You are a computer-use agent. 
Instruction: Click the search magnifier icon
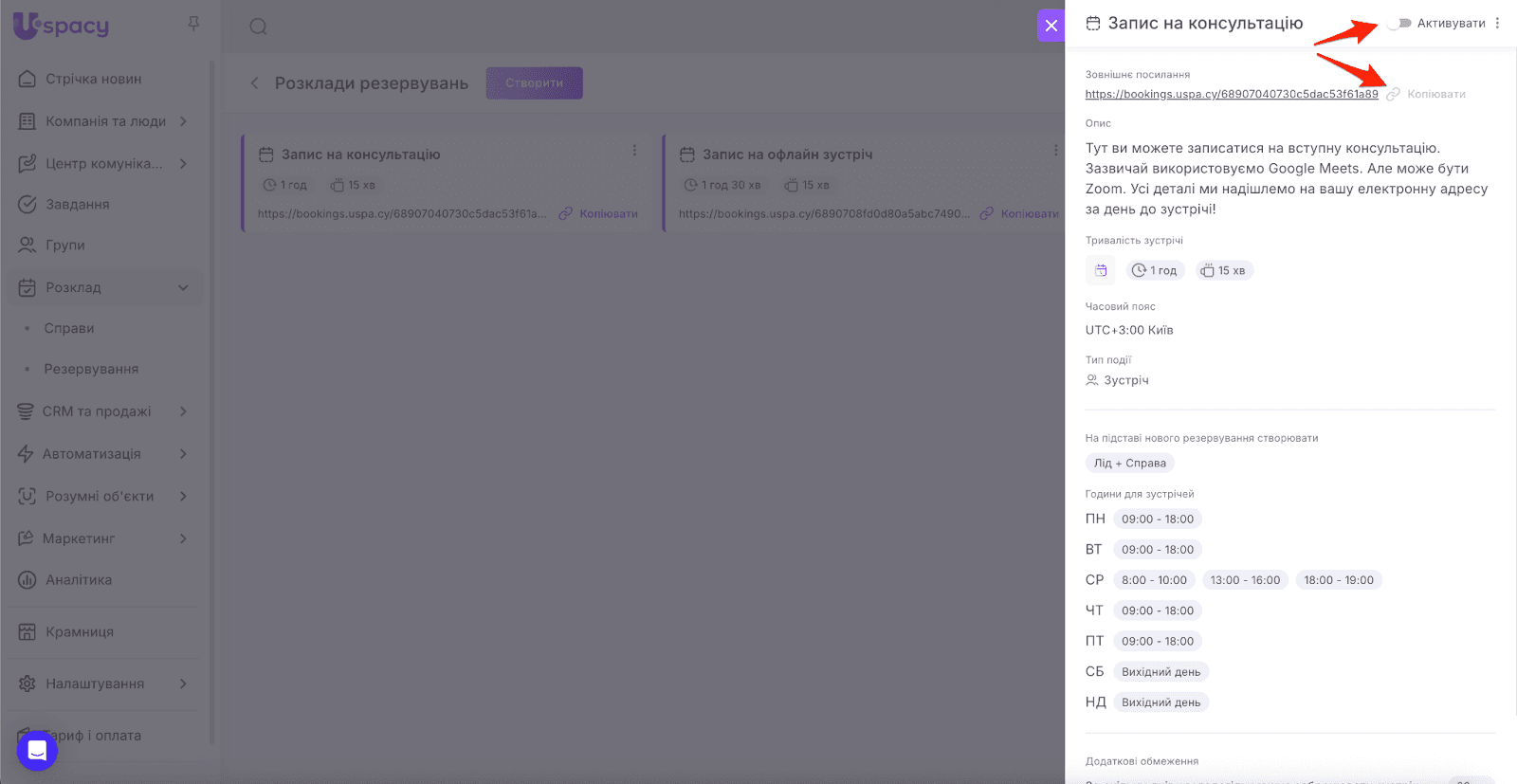(x=258, y=27)
